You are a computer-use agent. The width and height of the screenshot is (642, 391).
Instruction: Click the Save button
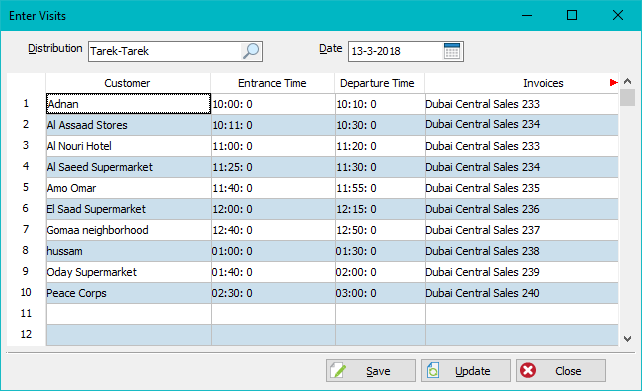pos(371,371)
